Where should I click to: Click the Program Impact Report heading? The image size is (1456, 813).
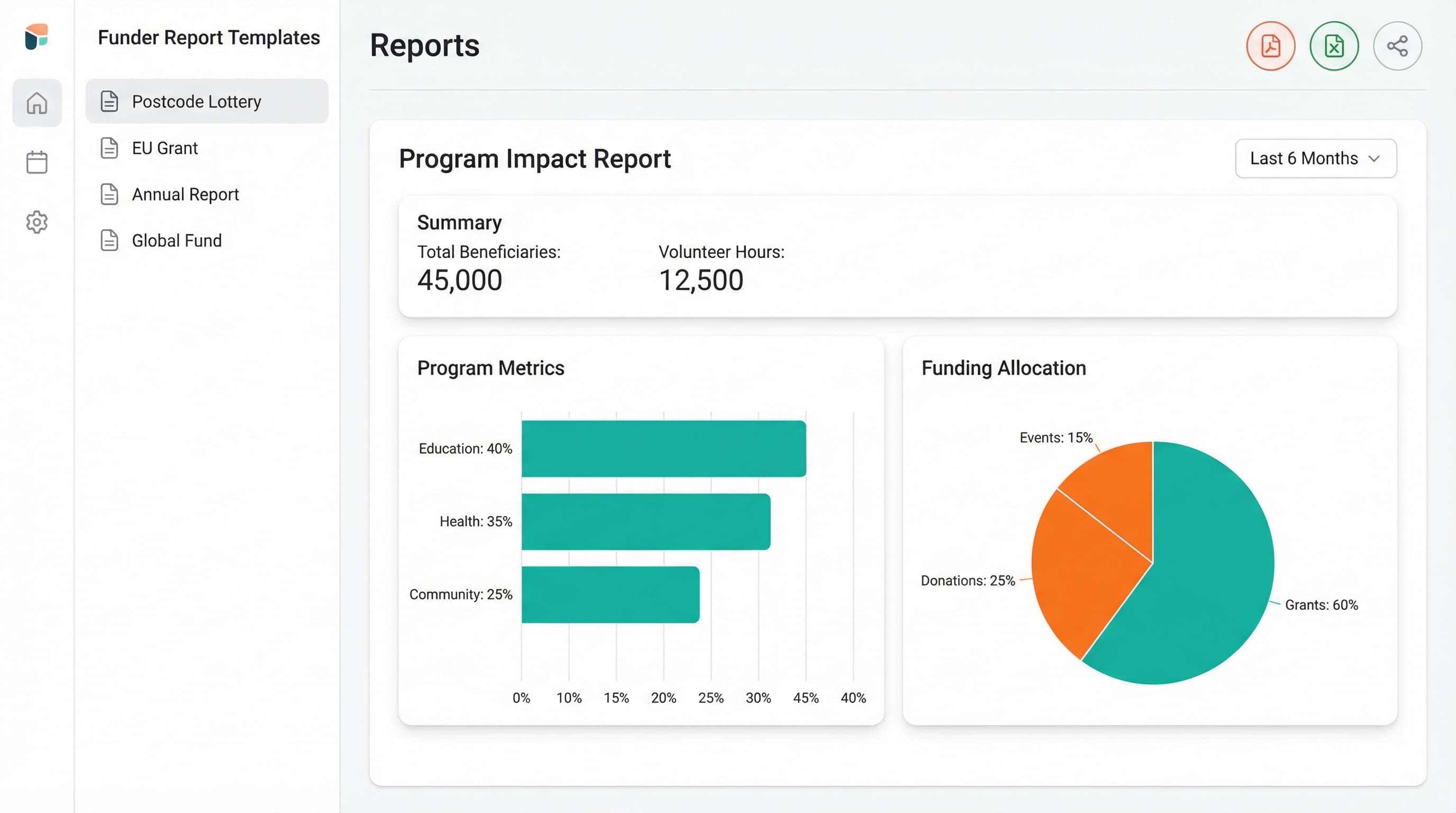tap(535, 159)
